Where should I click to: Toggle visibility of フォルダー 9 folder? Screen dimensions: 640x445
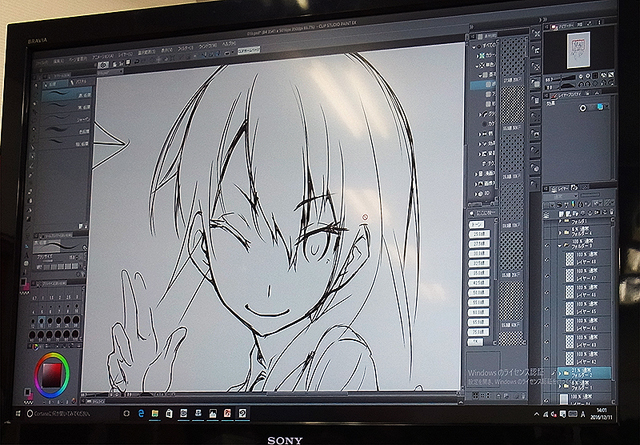547,245
